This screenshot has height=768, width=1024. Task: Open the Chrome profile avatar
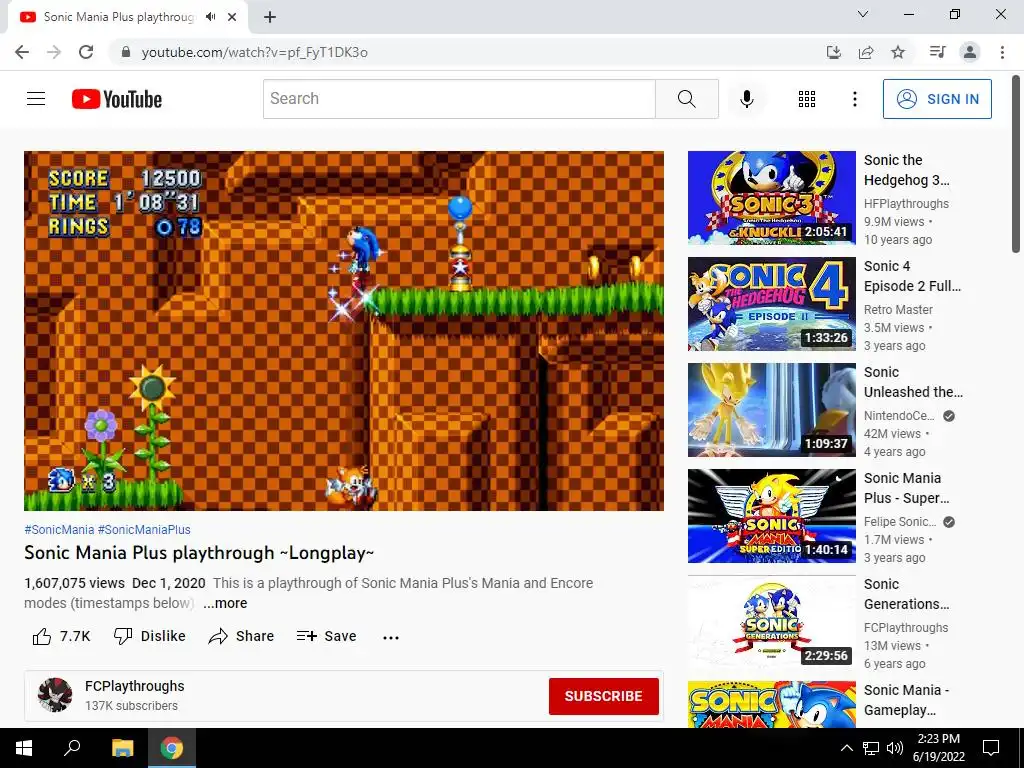click(970, 52)
